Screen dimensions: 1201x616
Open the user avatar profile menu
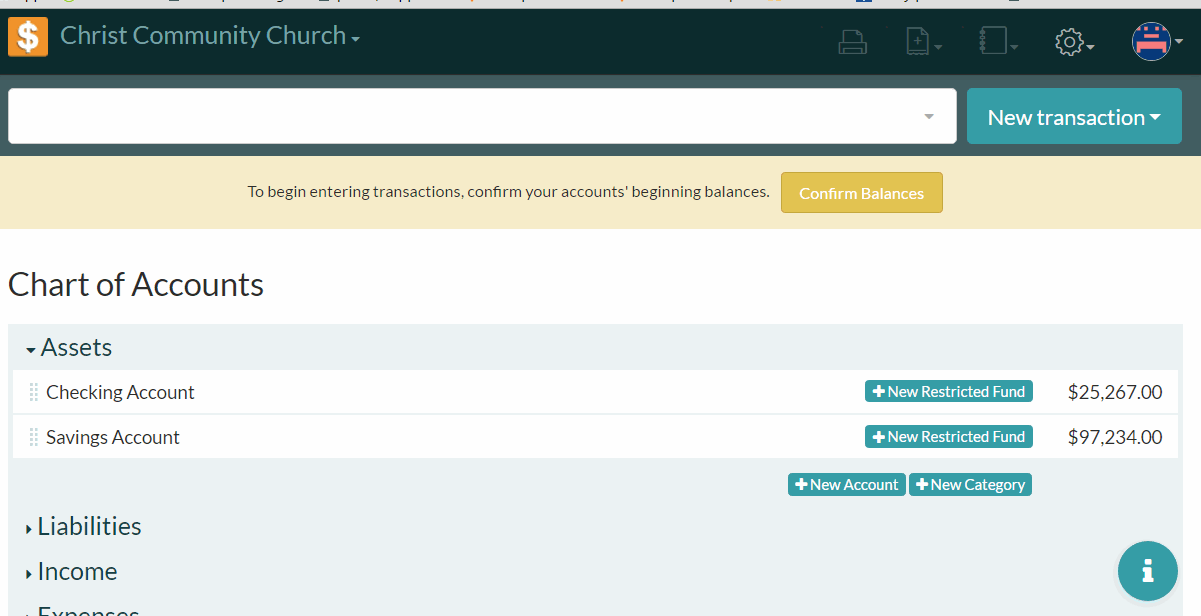click(1157, 42)
